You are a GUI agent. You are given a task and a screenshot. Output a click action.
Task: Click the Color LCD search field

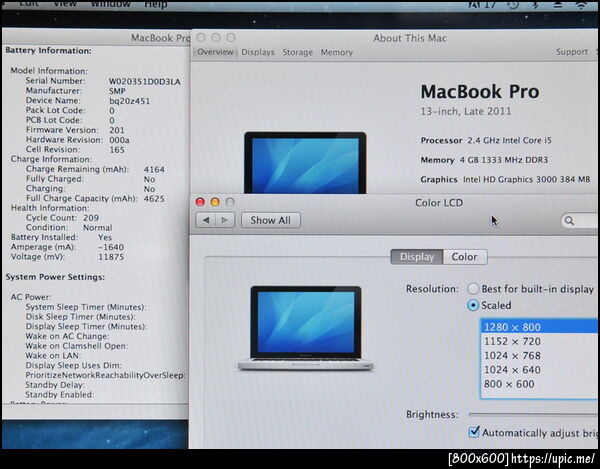580,221
